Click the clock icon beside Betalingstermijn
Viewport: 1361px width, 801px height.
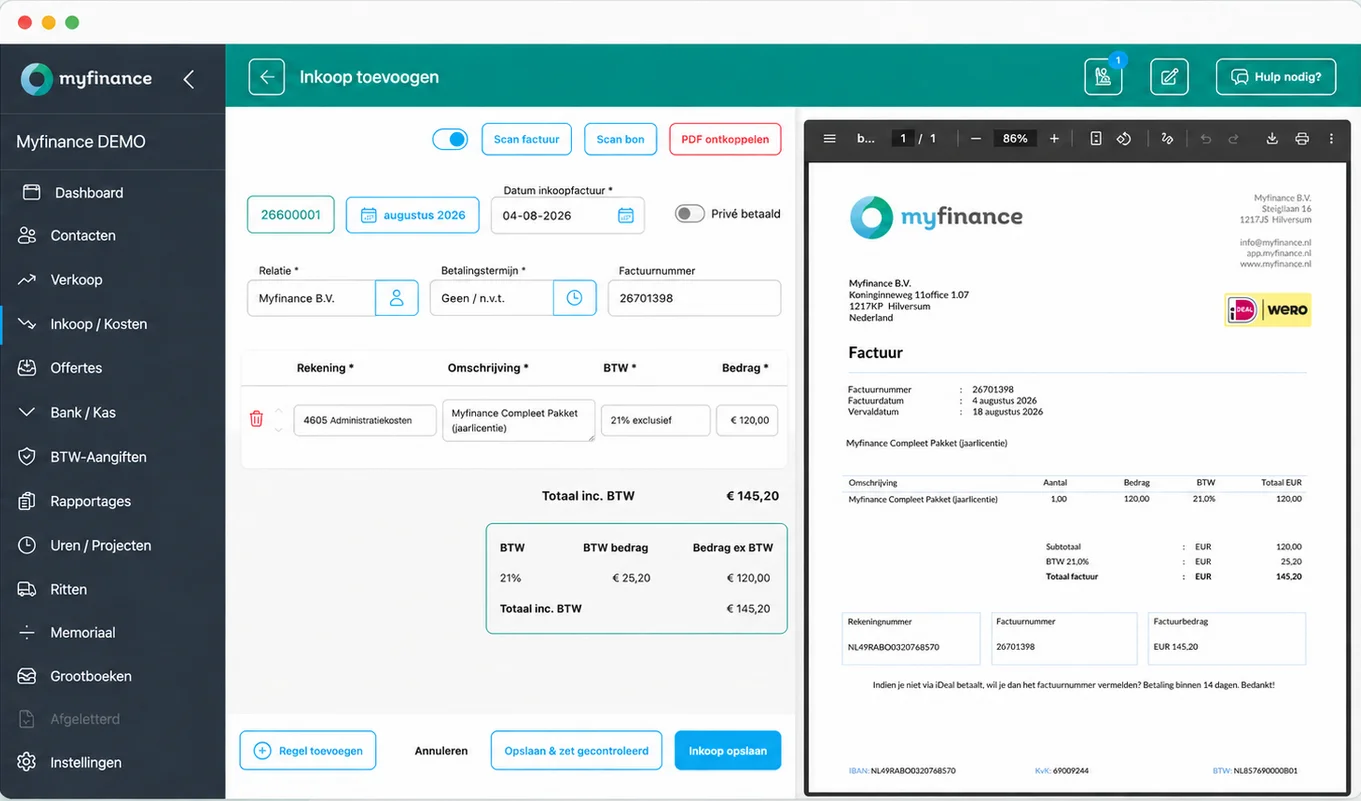(574, 298)
